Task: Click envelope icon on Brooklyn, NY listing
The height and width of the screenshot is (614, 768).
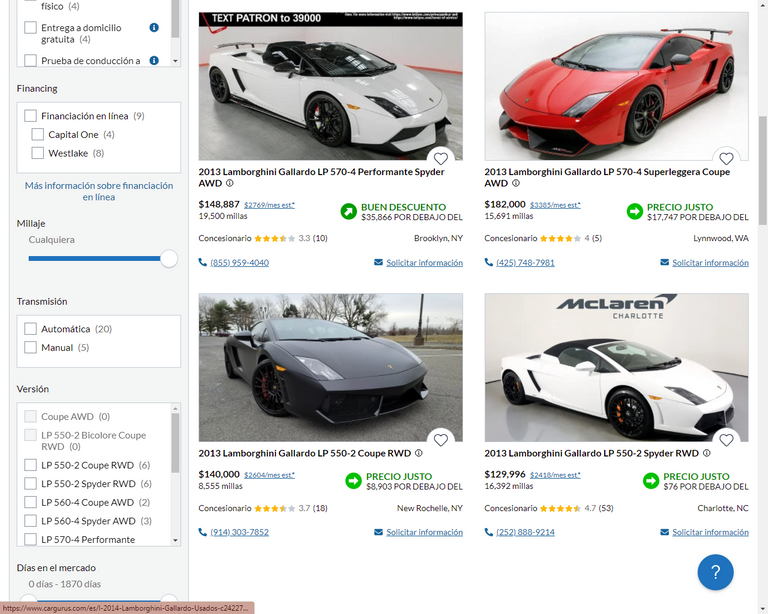Action: (x=378, y=262)
